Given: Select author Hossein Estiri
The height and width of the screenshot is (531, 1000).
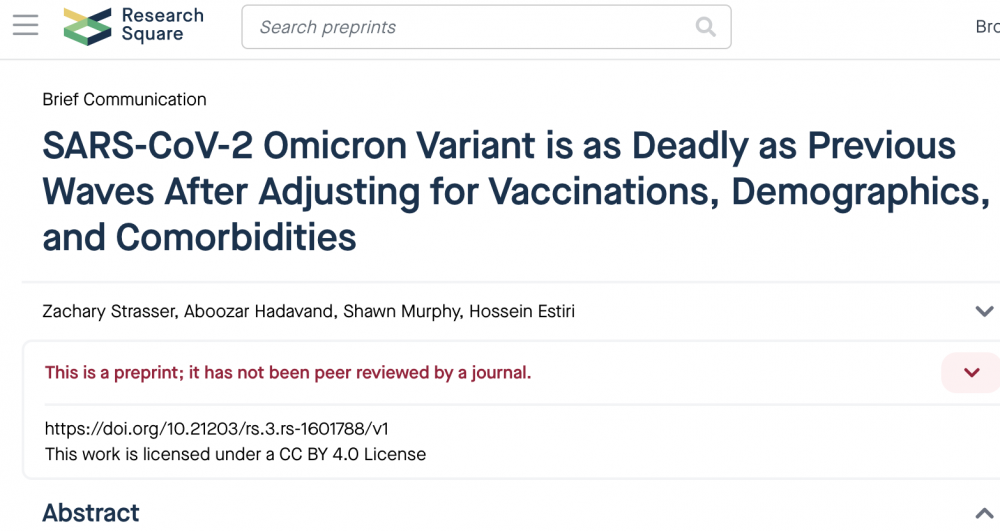Looking at the screenshot, I should (x=523, y=311).
